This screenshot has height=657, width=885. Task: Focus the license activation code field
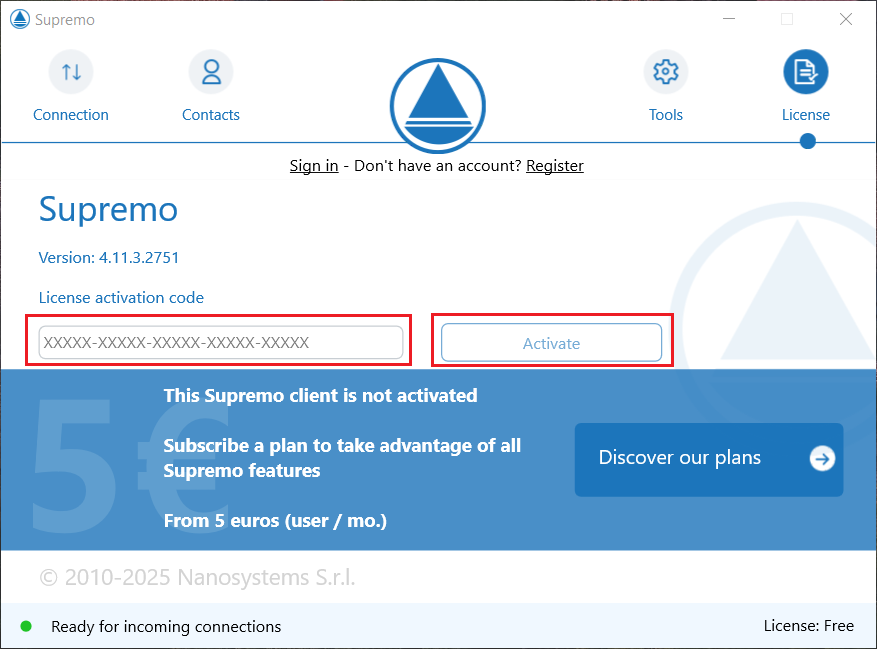(x=221, y=343)
